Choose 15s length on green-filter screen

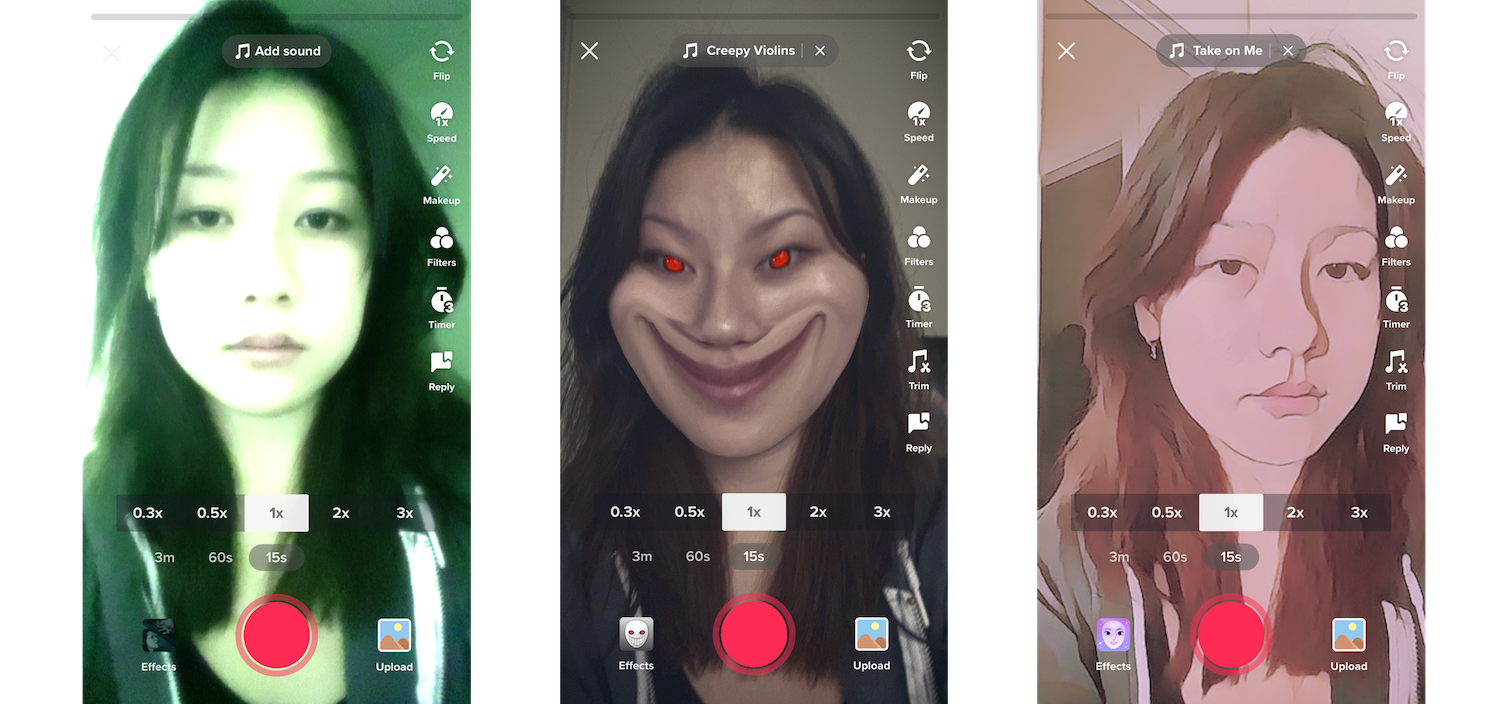coord(277,557)
